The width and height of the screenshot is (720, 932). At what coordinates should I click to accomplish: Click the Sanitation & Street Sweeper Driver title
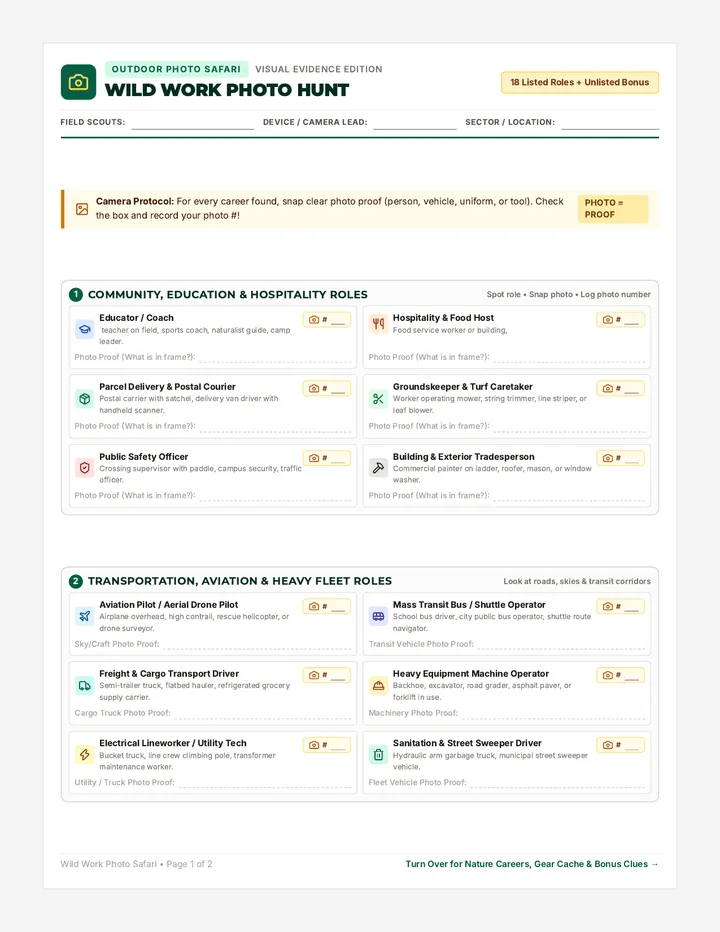[467, 743]
